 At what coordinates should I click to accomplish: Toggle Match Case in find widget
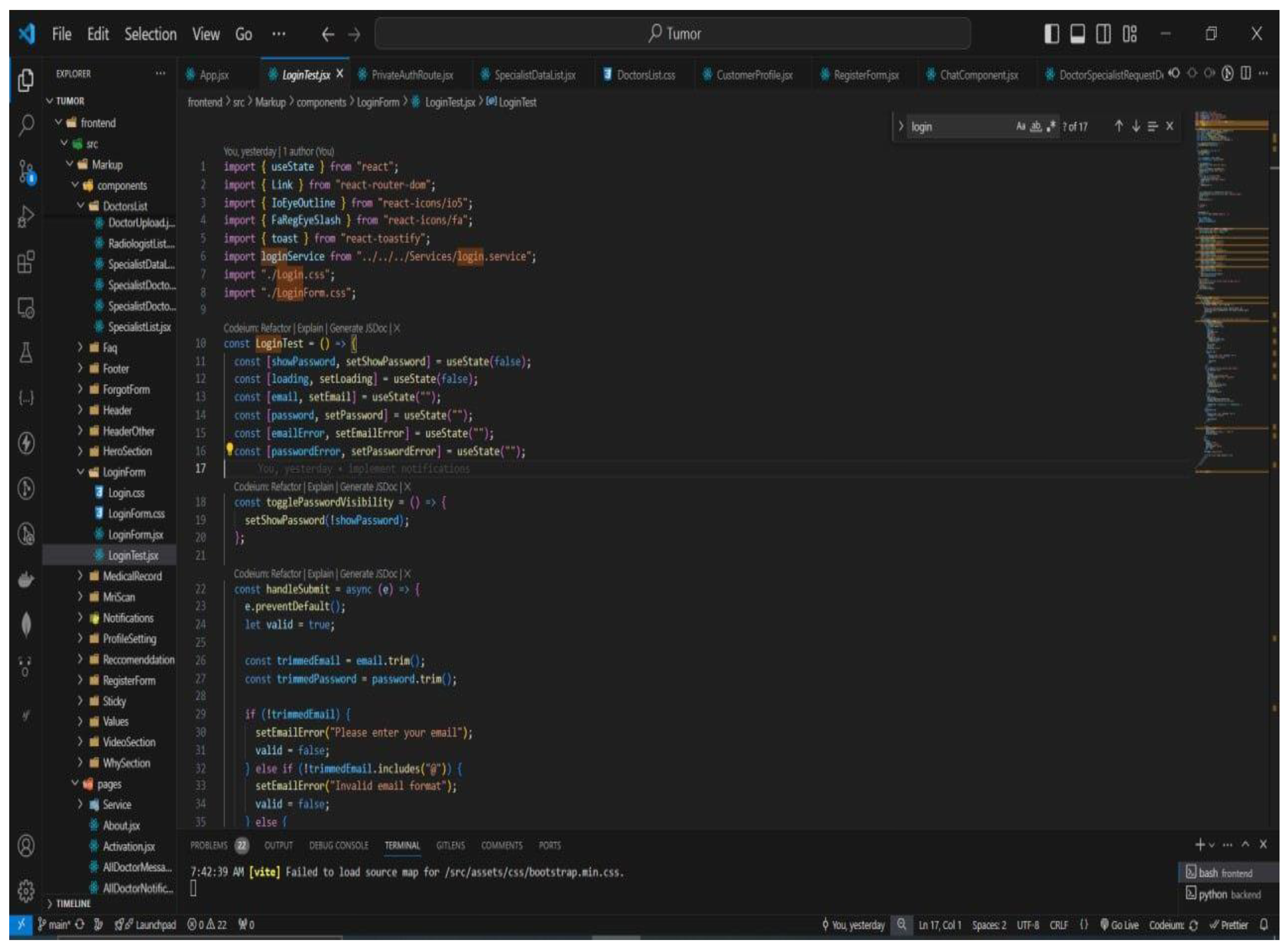click(1021, 127)
